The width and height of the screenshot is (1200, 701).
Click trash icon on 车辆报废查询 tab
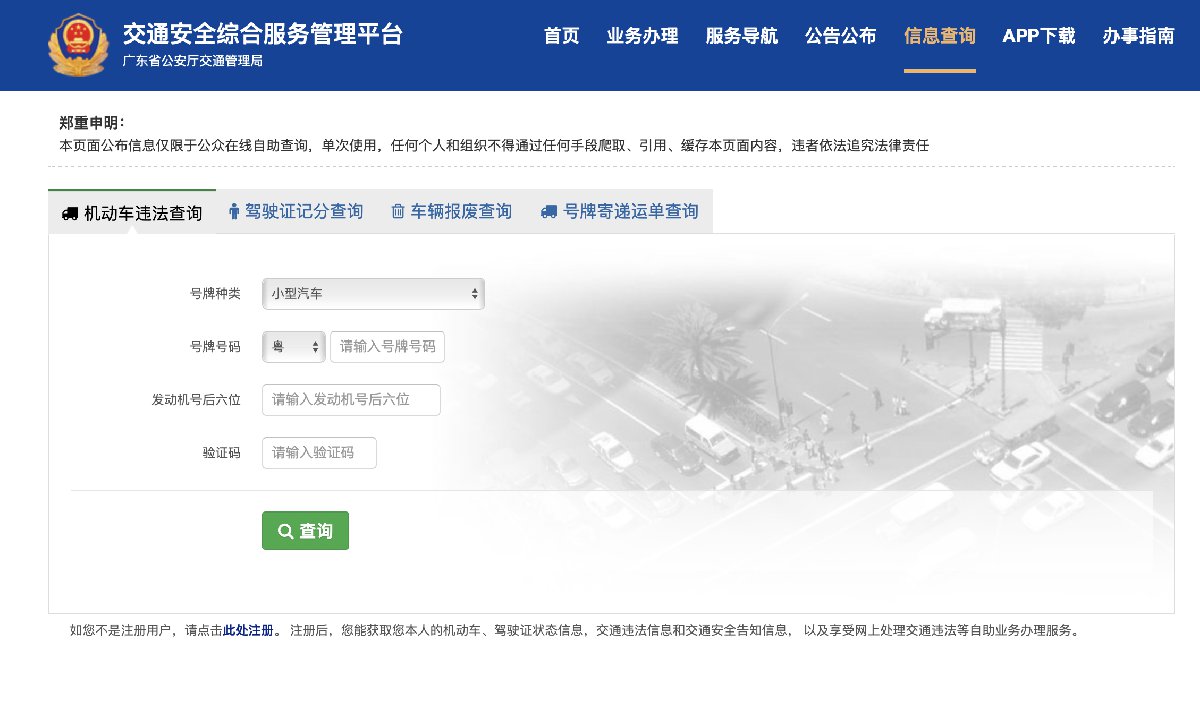click(398, 212)
